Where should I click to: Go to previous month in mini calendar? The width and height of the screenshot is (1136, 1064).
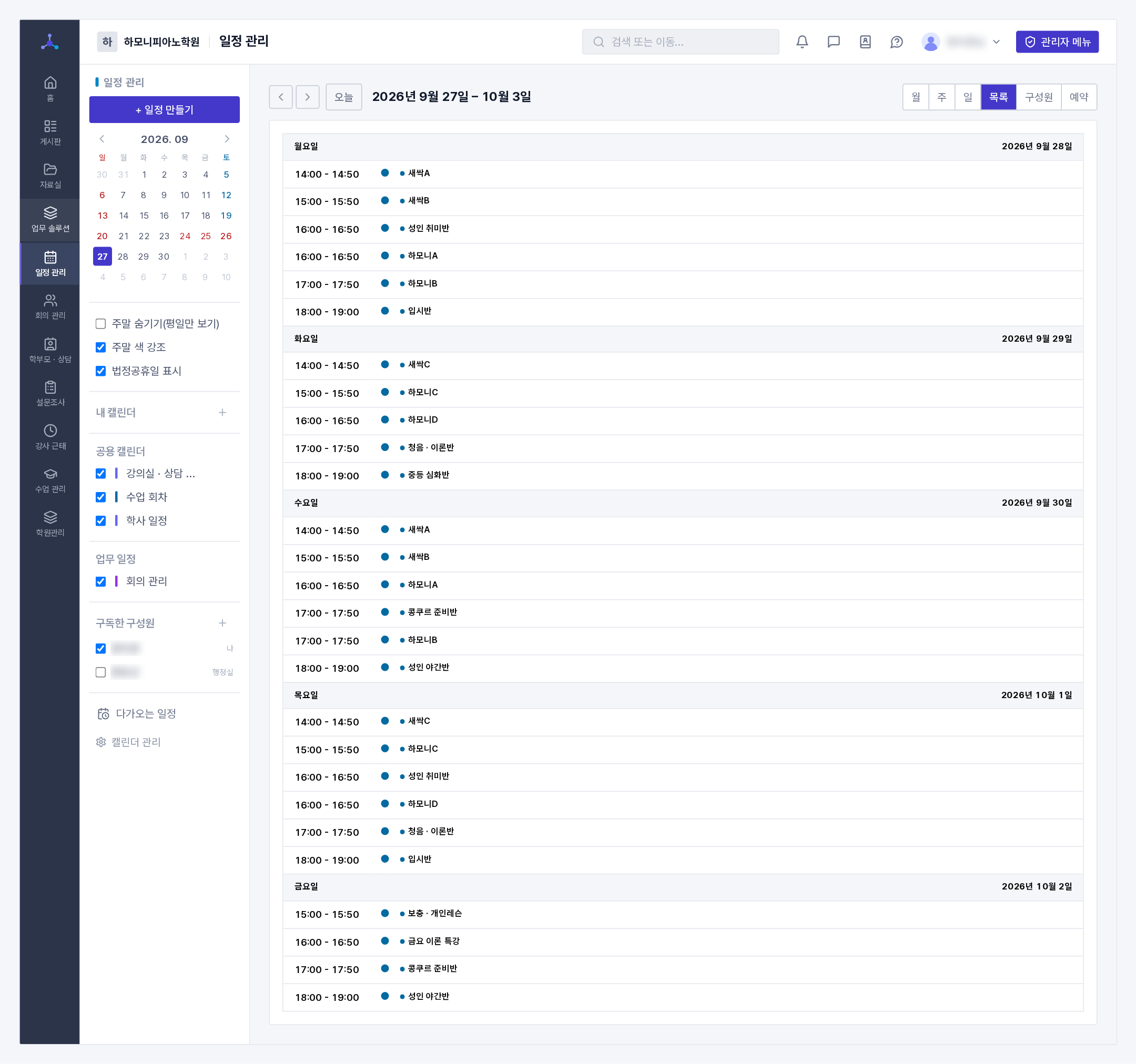click(102, 139)
